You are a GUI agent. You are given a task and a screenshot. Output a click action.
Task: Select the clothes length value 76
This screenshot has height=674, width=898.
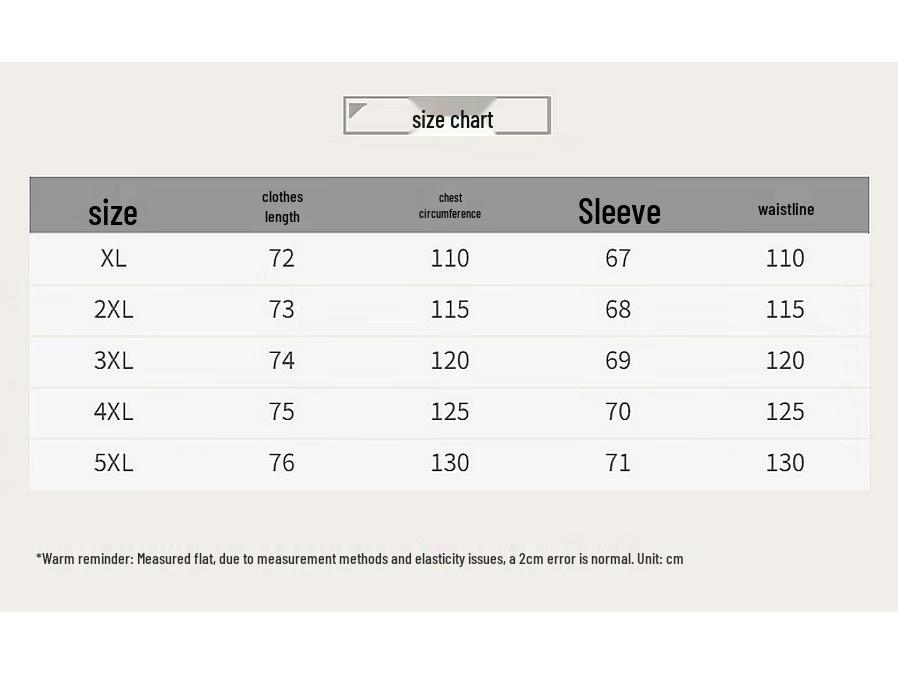282,462
